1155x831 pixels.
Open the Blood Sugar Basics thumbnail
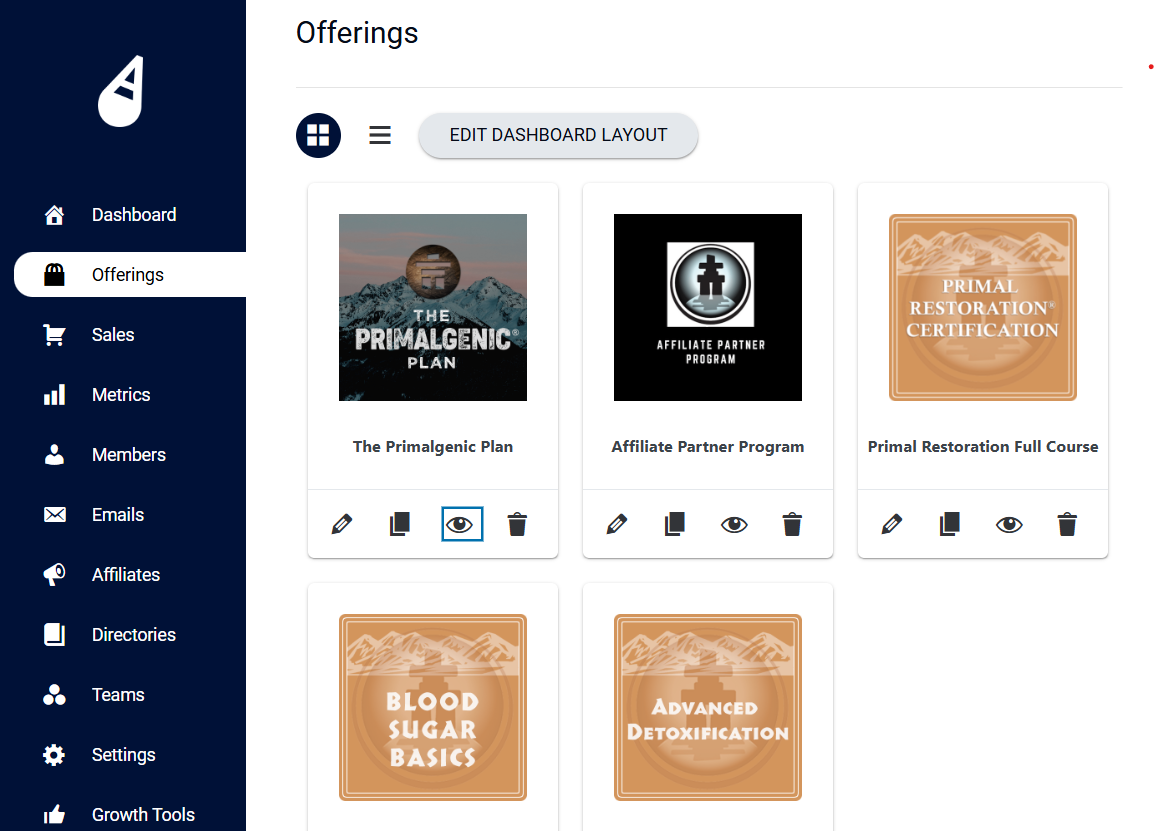coord(433,707)
